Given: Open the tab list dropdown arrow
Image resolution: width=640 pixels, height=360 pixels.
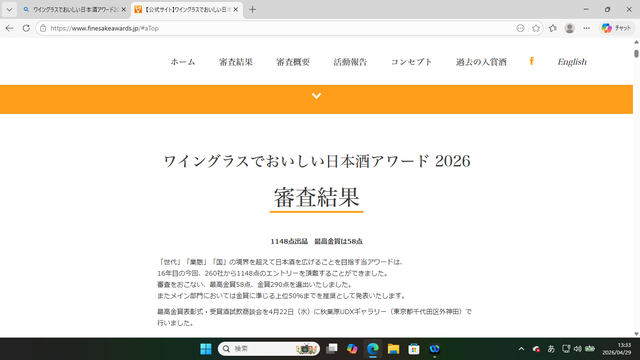Looking at the screenshot, I should coord(9,9).
